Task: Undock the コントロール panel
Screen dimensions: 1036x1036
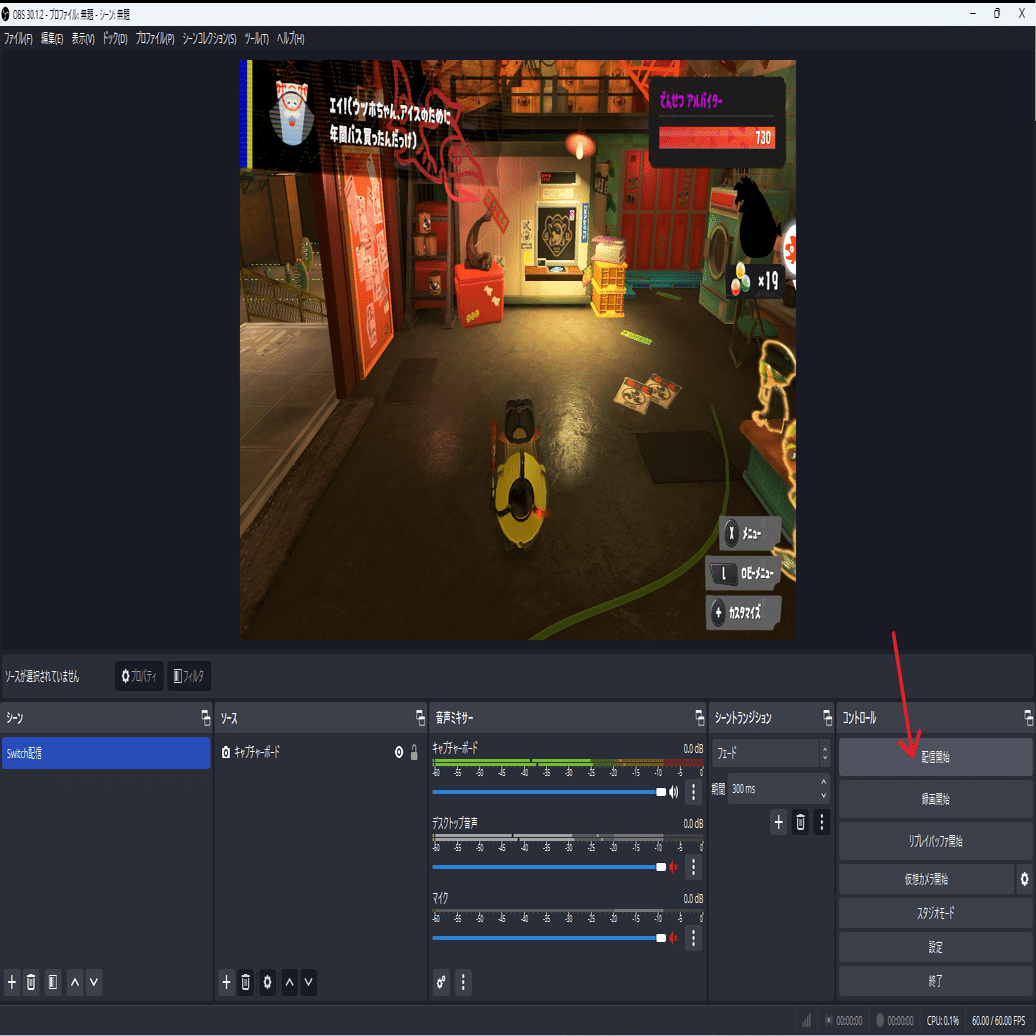Action: 1028,718
